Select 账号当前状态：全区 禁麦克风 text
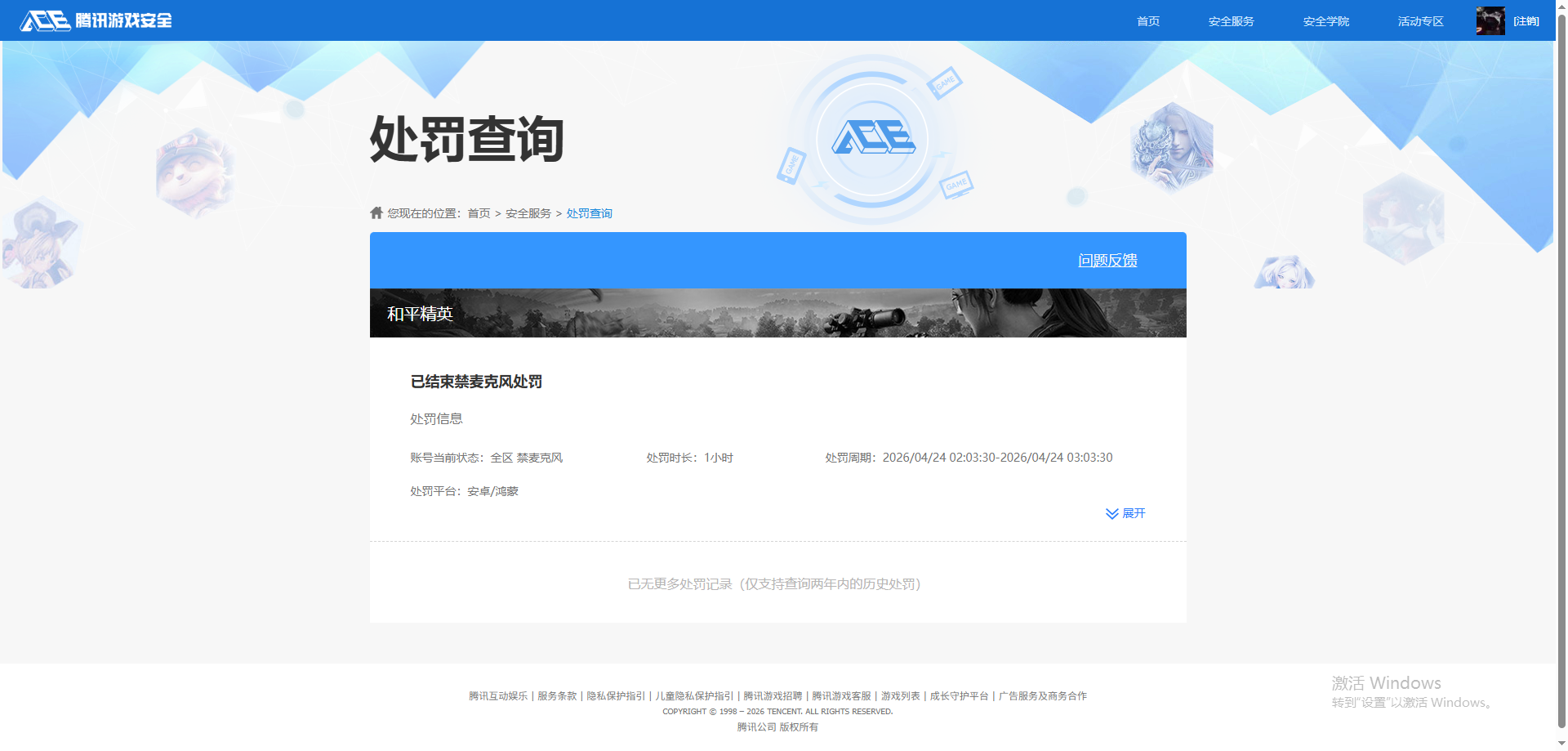 (487, 458)
